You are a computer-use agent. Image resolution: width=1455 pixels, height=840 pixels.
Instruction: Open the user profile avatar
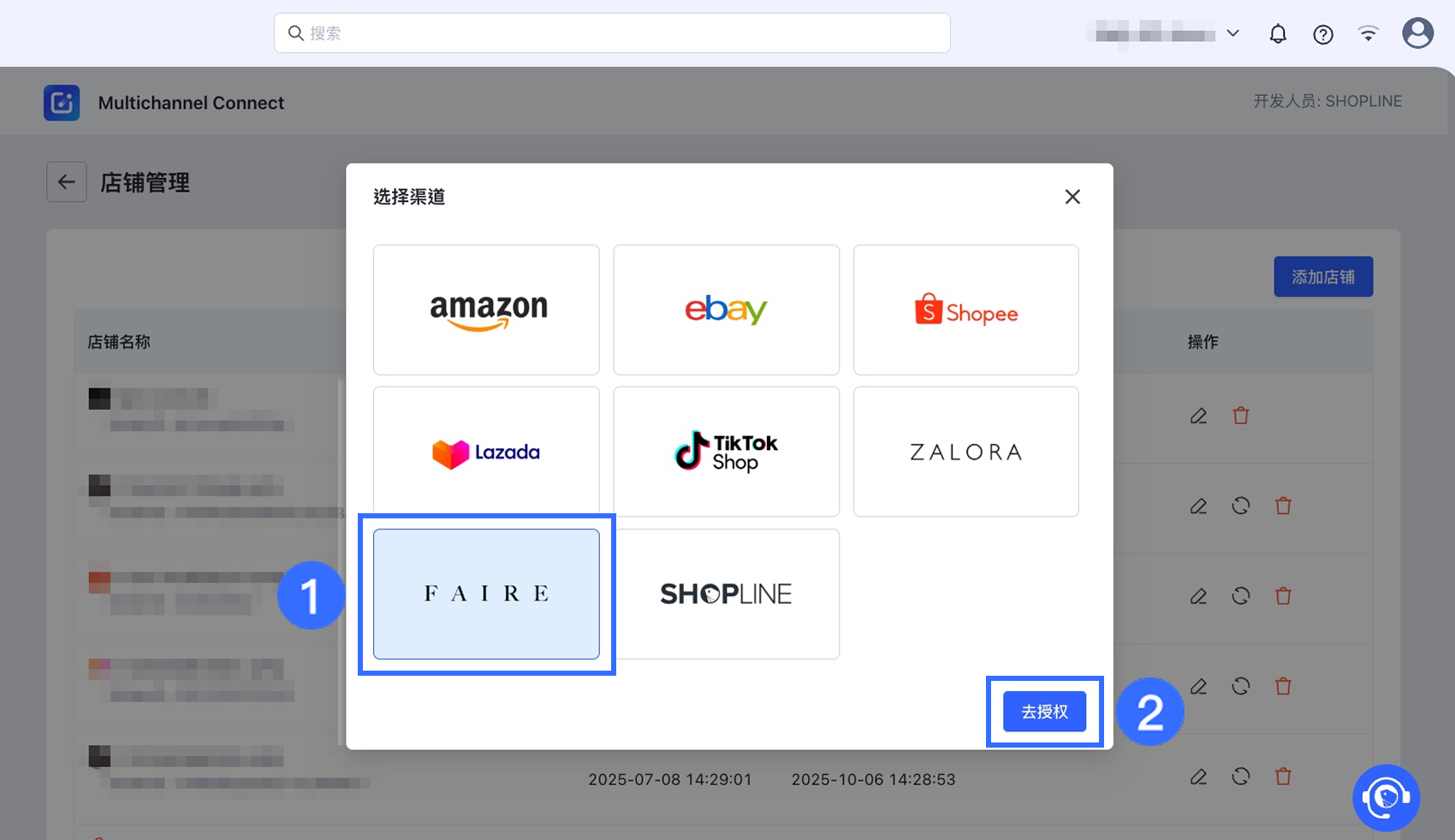pyautogui.click(x=1417, y=33)
